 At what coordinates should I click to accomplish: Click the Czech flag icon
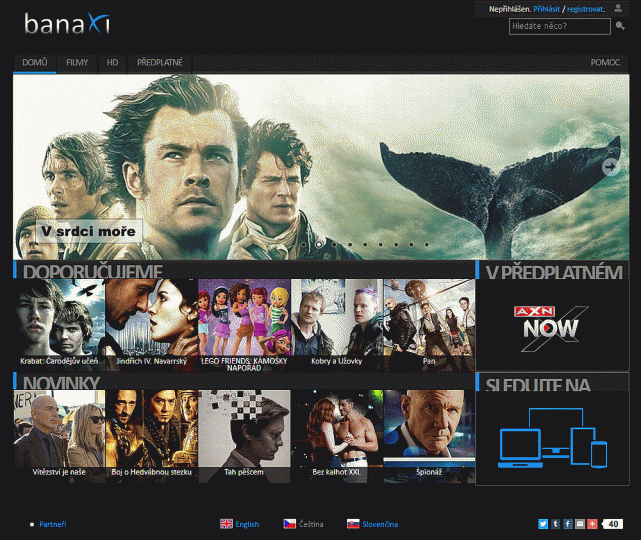coord(289,524)
